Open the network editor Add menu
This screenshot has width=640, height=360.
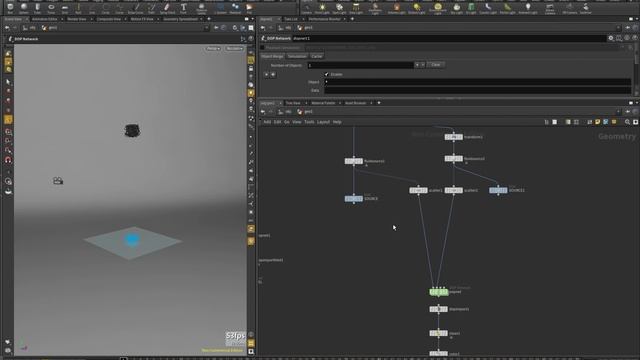[267, 122]
